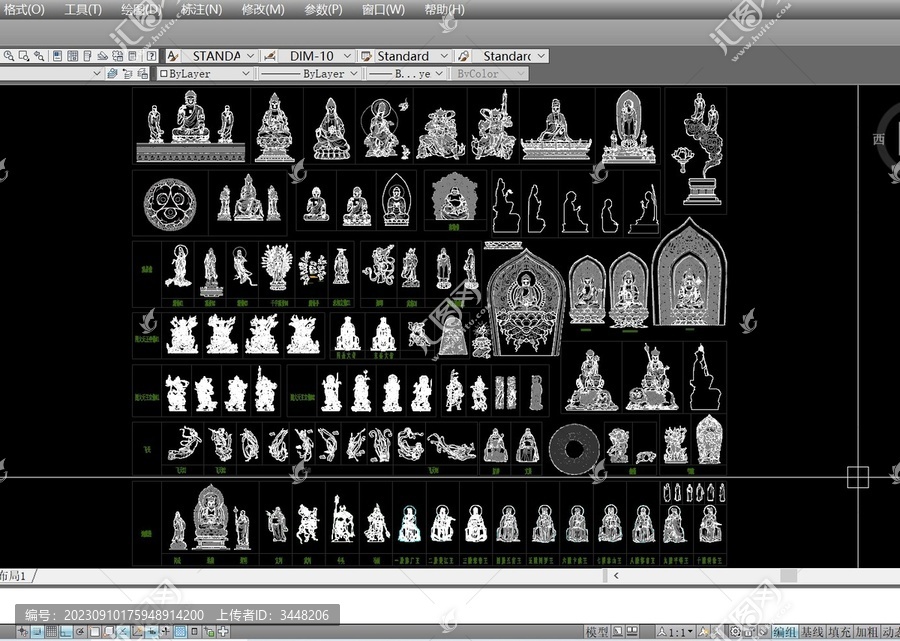Image resolution: width=900 pixels, height=641 pixels.
Task: Click the 填充 status bar button
Action: pyautogui.click(x=839, y=632)
